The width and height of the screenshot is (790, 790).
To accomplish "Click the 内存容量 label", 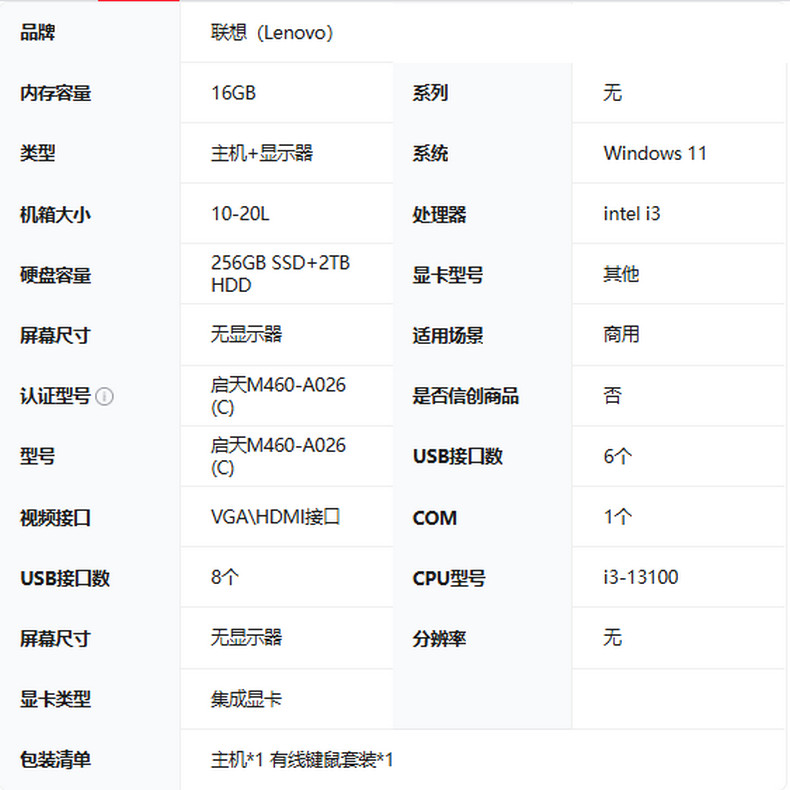I will [55, 93].
